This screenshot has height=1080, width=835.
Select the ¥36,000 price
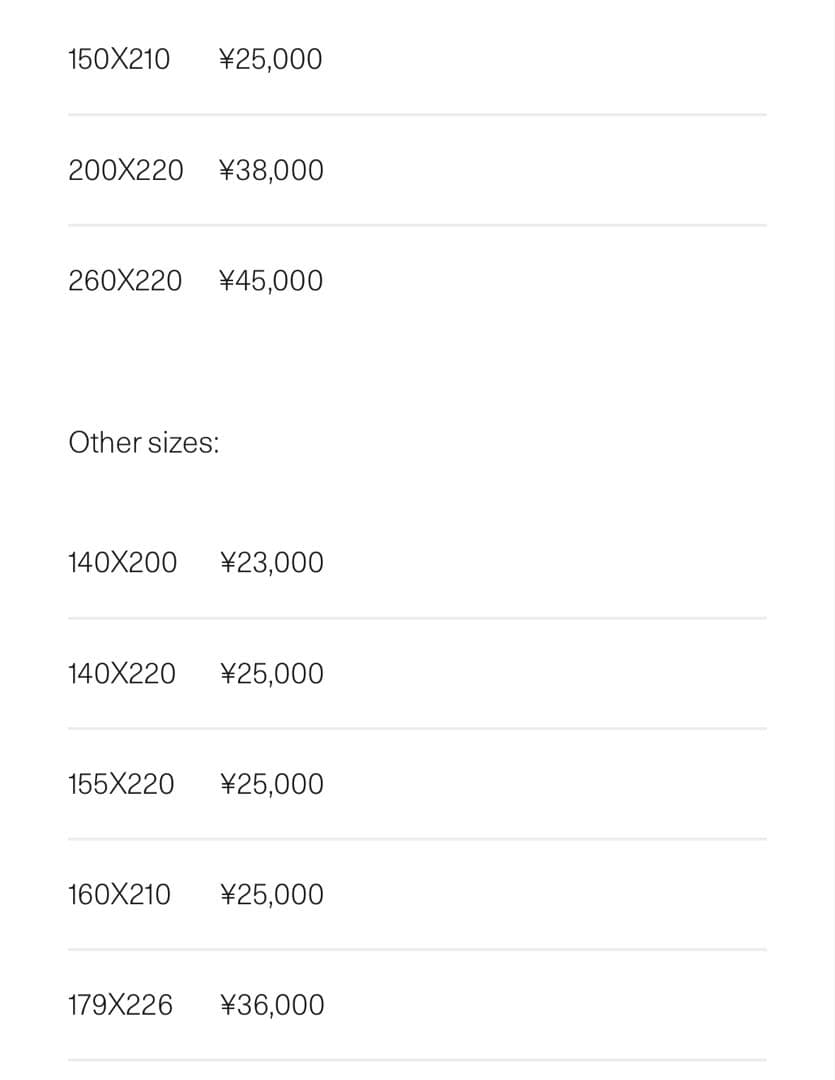[272, 1005]
